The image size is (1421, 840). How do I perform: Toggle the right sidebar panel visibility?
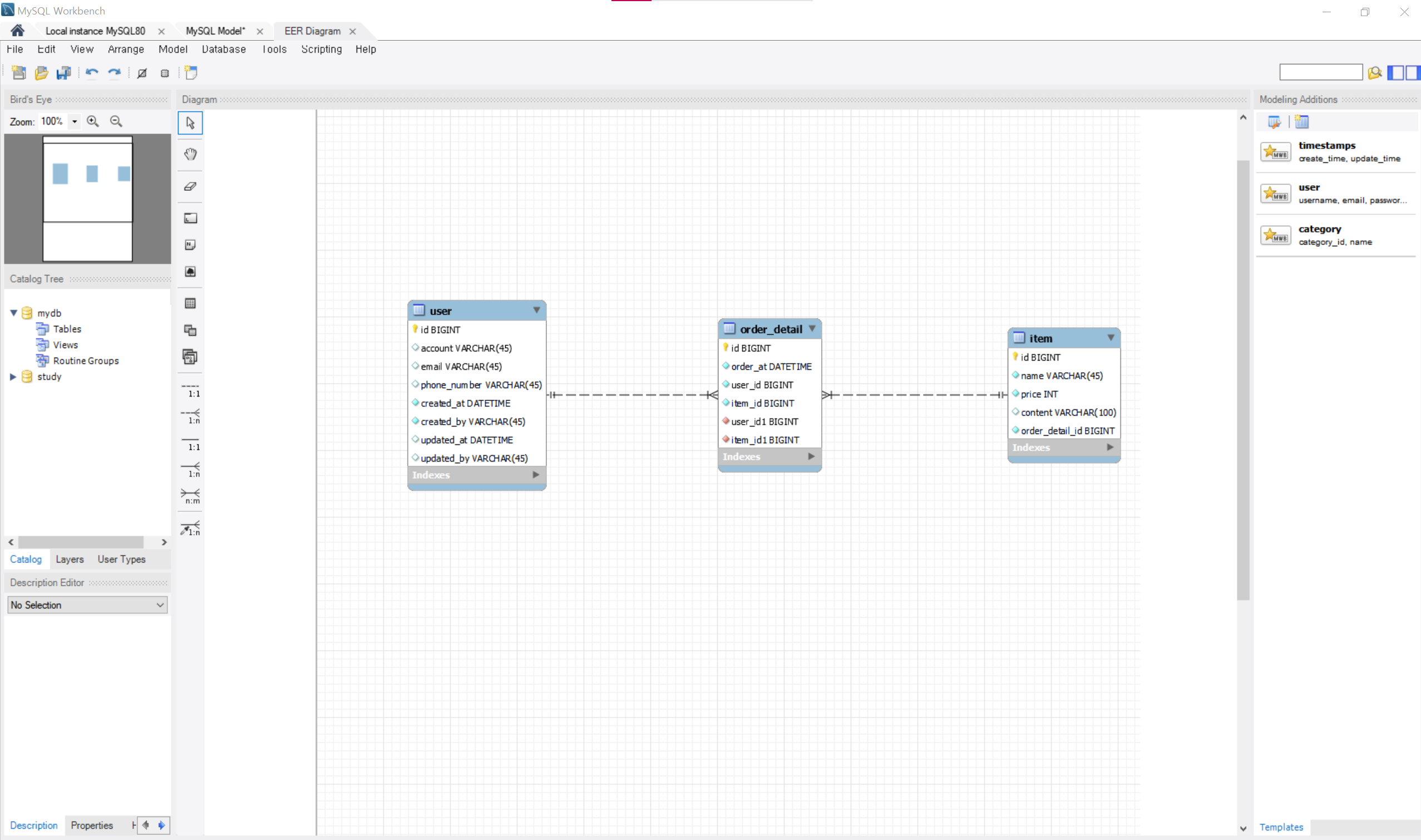pyautogui.click(x=1413, y=72)
